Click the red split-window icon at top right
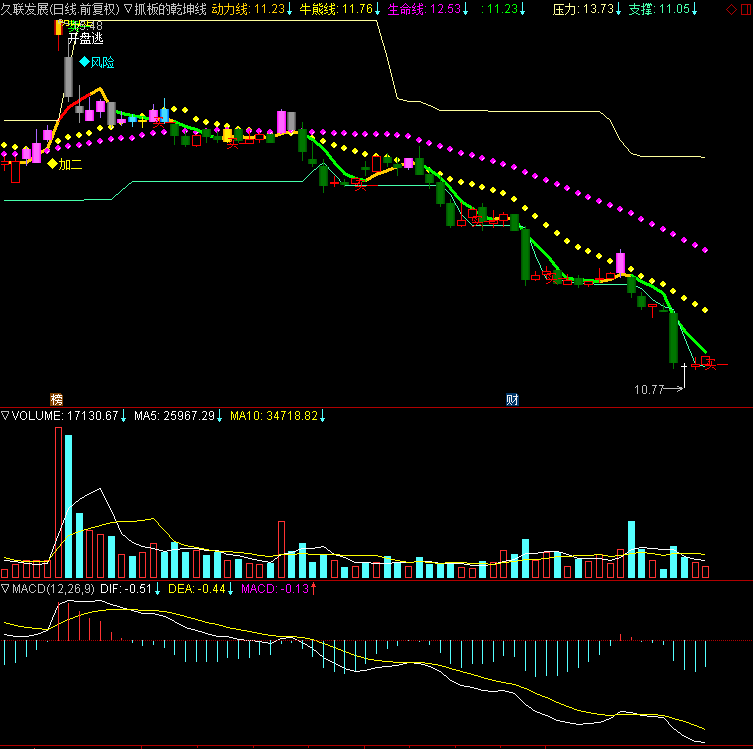The image size is (753, 749). [x=747, y=10]
